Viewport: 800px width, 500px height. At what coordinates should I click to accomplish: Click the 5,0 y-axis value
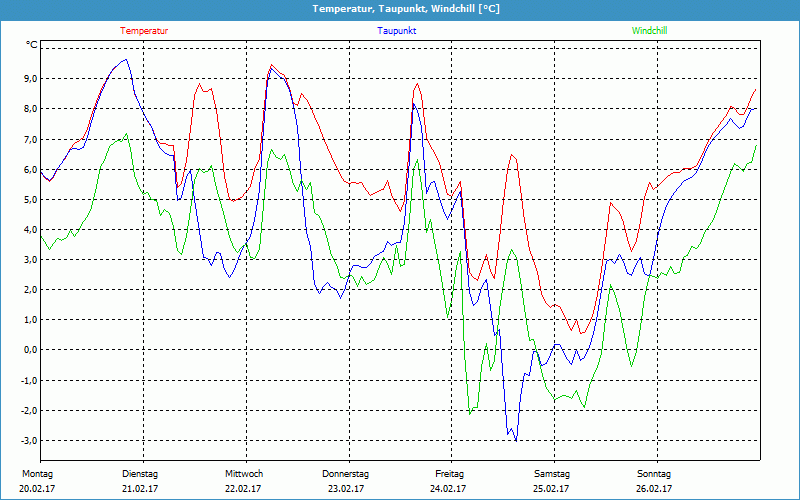click(31, 199)
